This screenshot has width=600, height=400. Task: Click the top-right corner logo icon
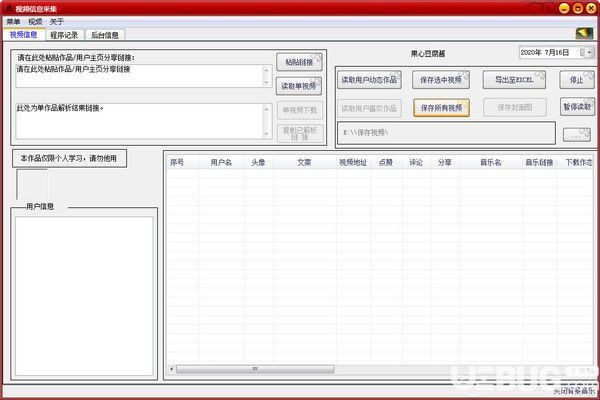584,34
